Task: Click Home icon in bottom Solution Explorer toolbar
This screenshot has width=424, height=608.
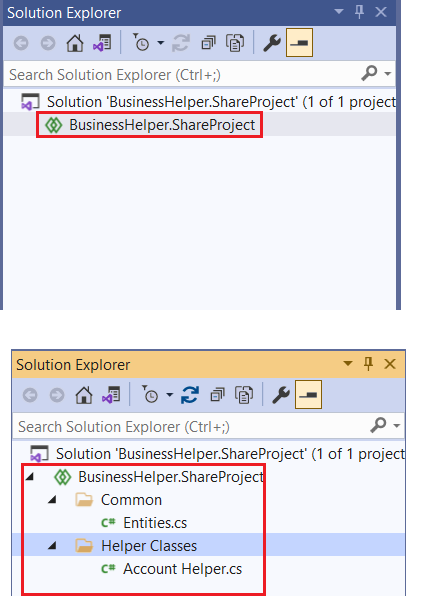Action: click(x=84, y=395)
